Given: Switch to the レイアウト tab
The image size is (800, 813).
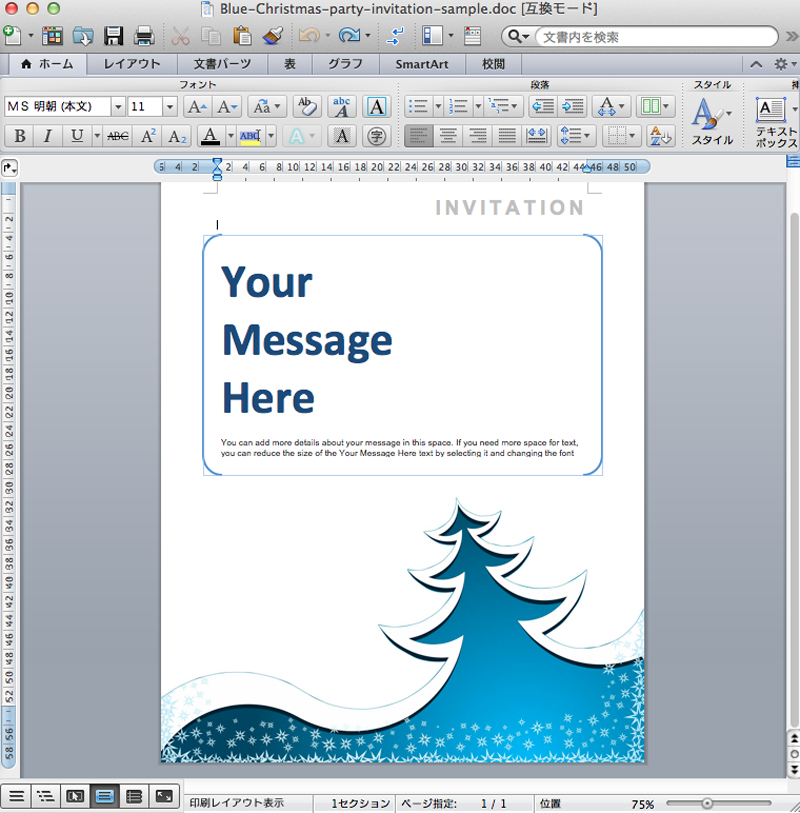Looking at the screenshot, I should [131, 65].
